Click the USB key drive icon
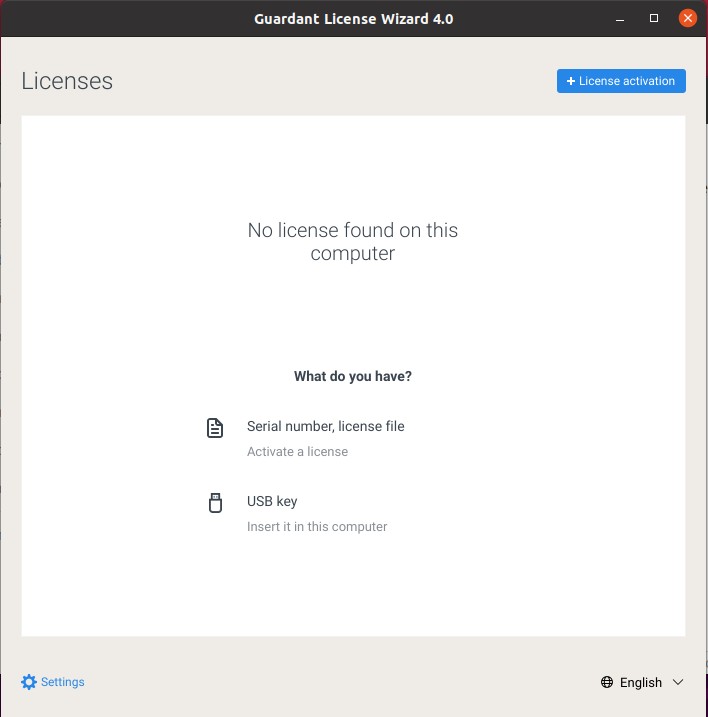 pyautogui.click(x=215, y=503)
